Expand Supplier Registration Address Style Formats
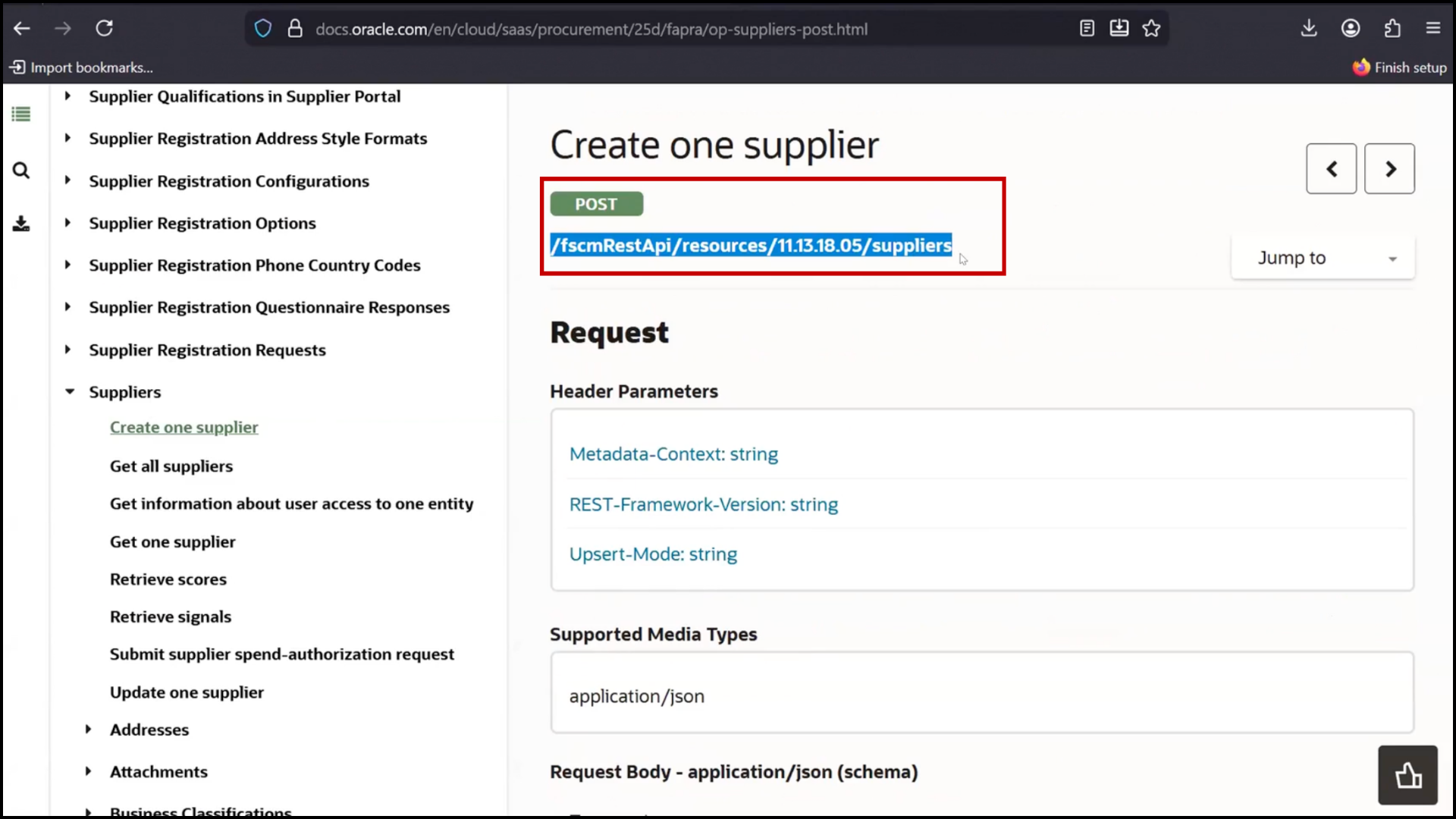1456x819 pixels. tap(67, 138)
